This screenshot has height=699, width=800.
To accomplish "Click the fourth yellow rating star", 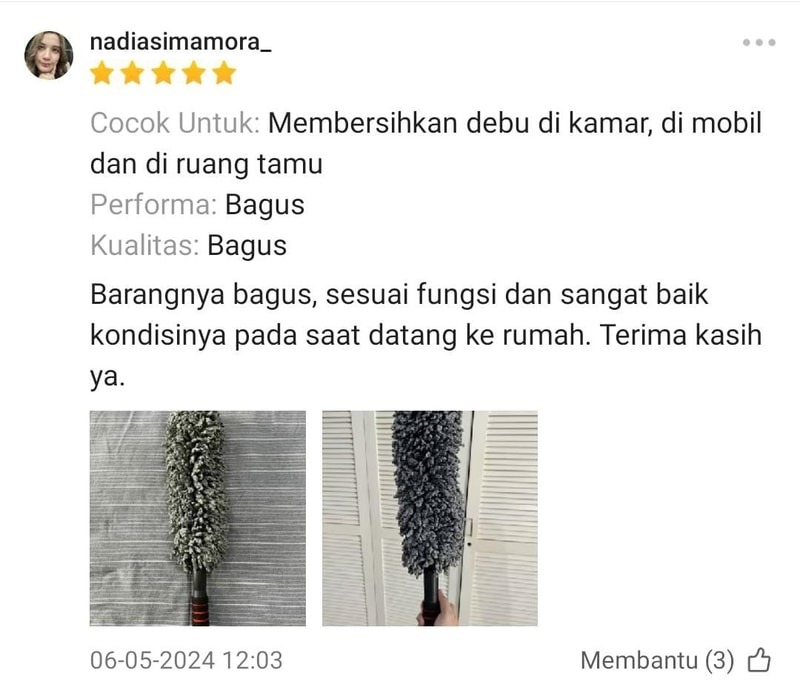I will click(194, 73).
